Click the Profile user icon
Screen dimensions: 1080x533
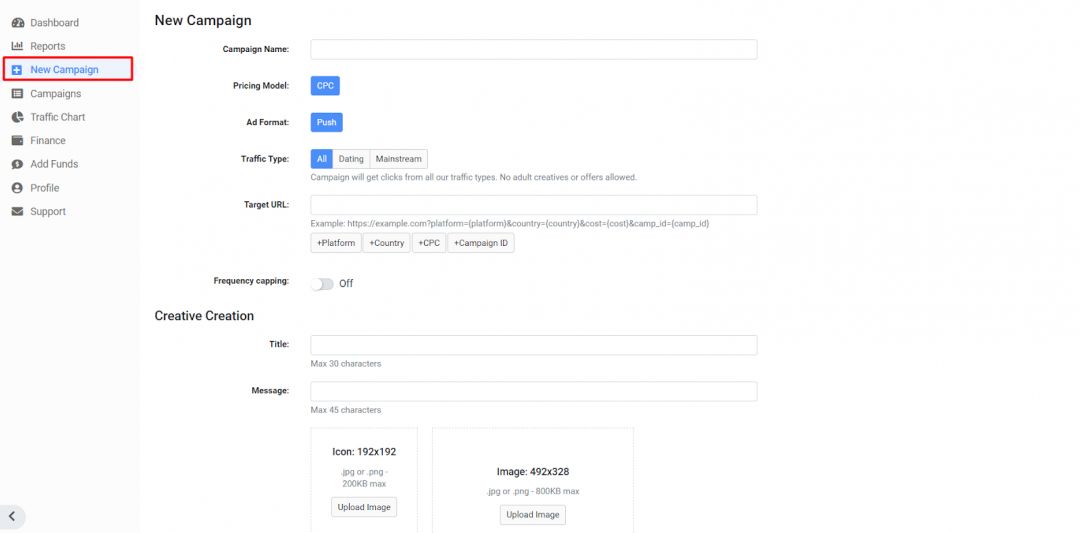click(x=17, y=188)
